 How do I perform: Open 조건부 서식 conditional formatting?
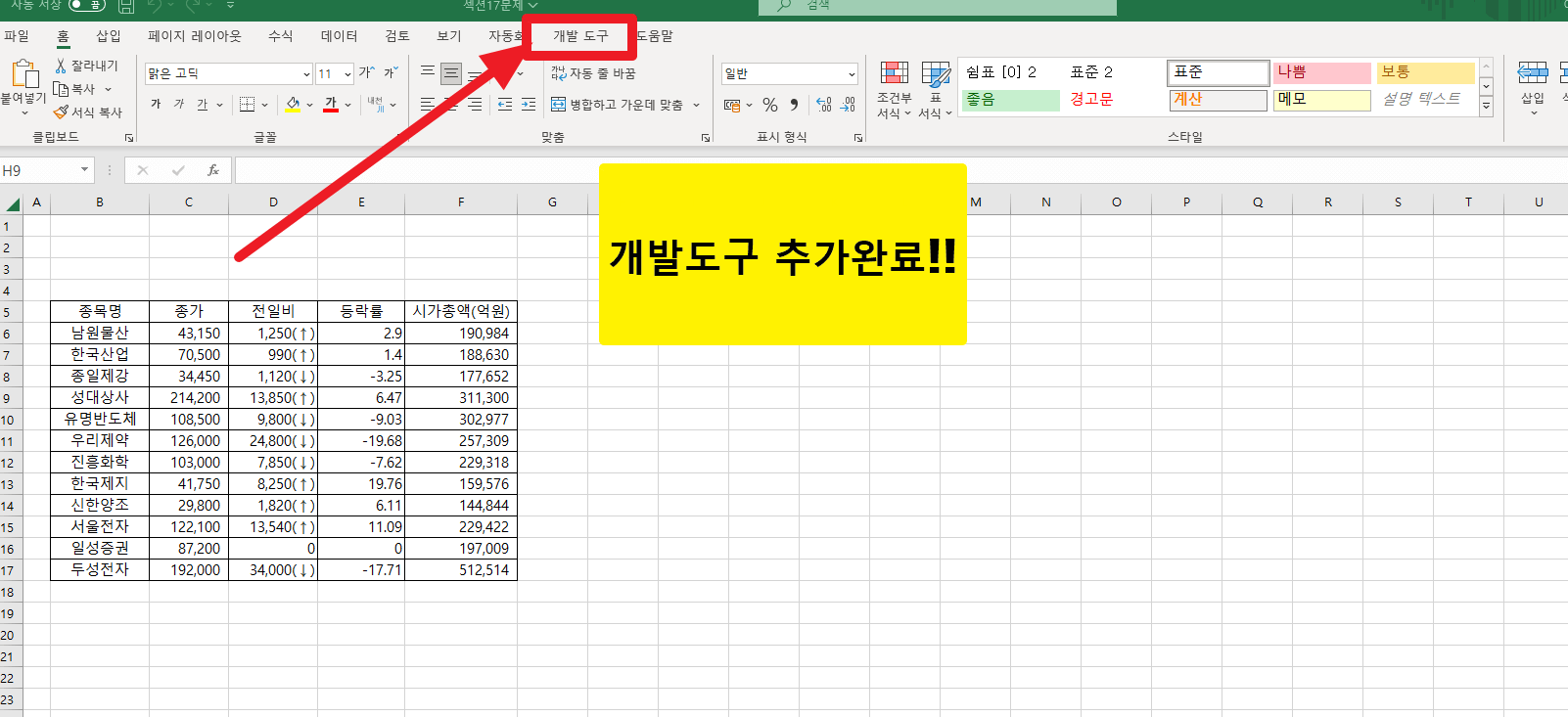[x=894, y=89]
